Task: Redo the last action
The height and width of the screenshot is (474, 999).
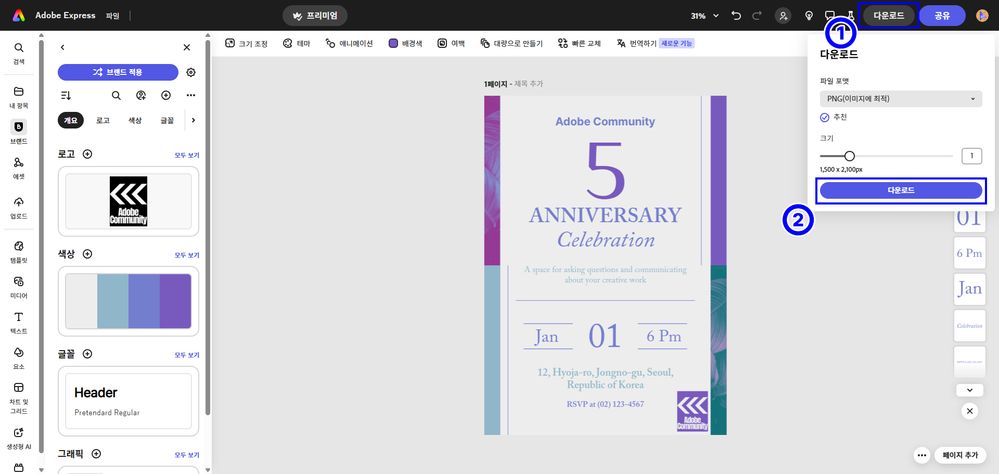Action: pos(757,15)
